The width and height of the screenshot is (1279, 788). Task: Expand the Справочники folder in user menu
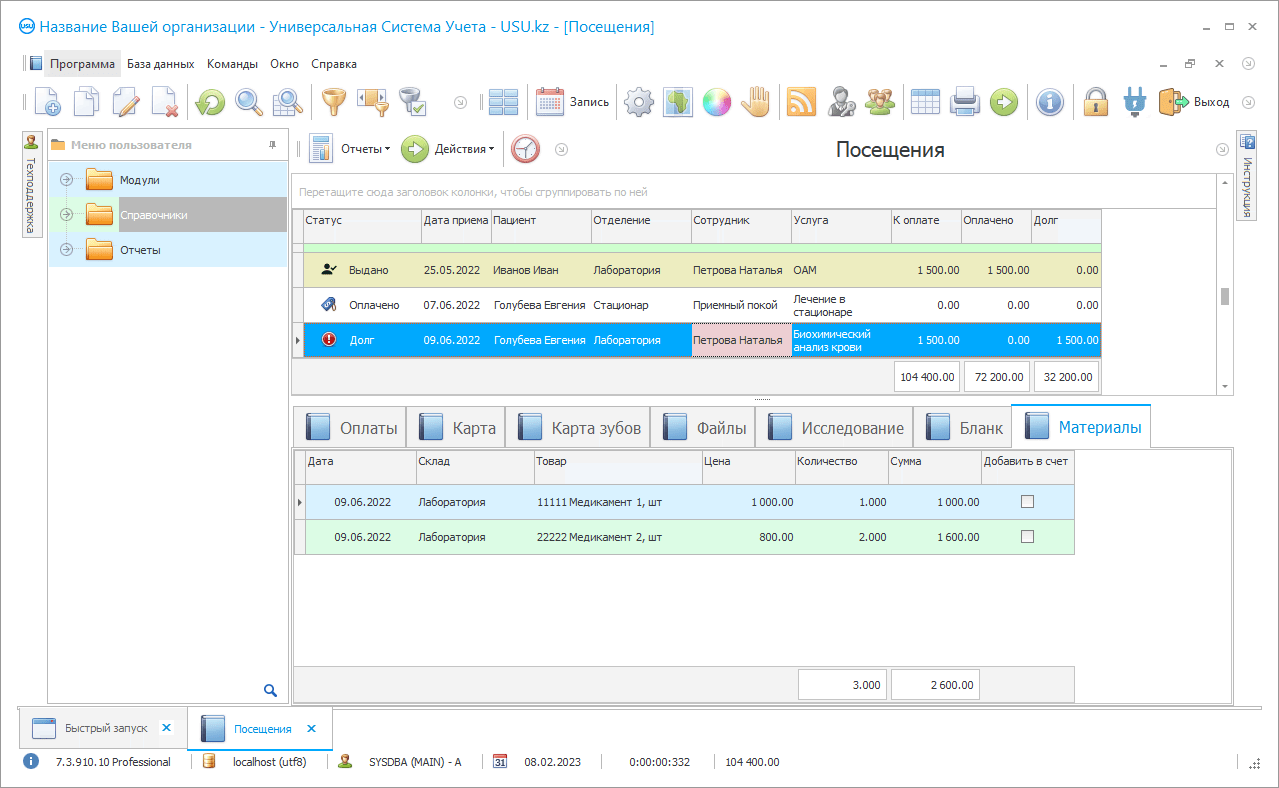pos(67,215)
